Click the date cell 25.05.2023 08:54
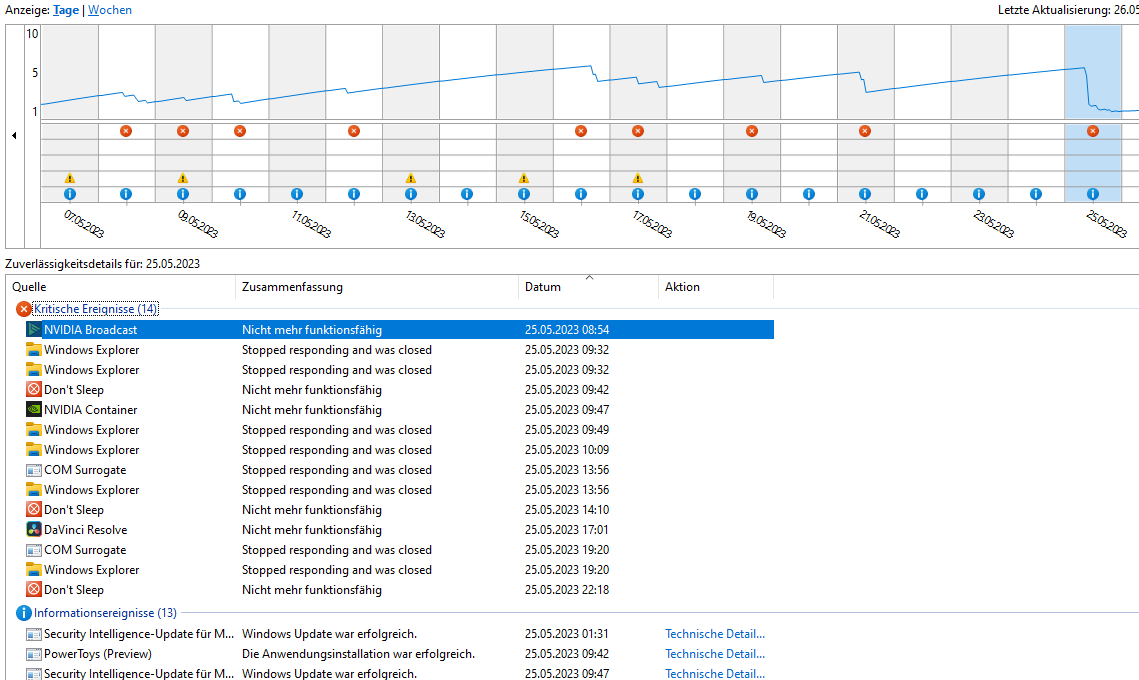 [567, 330]
